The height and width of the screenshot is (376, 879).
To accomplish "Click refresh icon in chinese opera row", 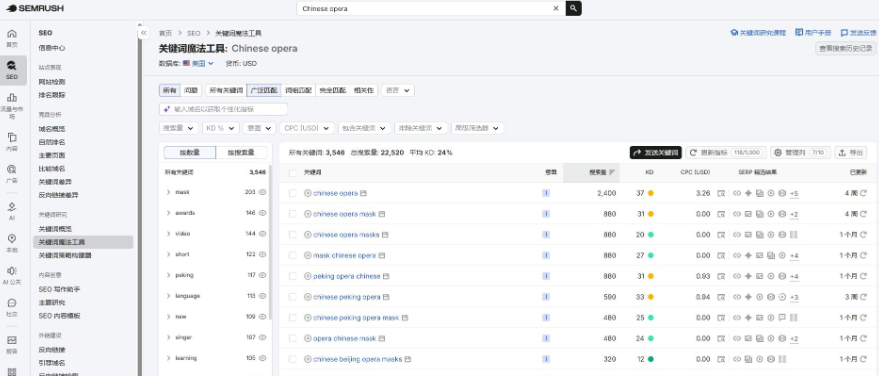I will pyautogui.click(x=863, y=193).
